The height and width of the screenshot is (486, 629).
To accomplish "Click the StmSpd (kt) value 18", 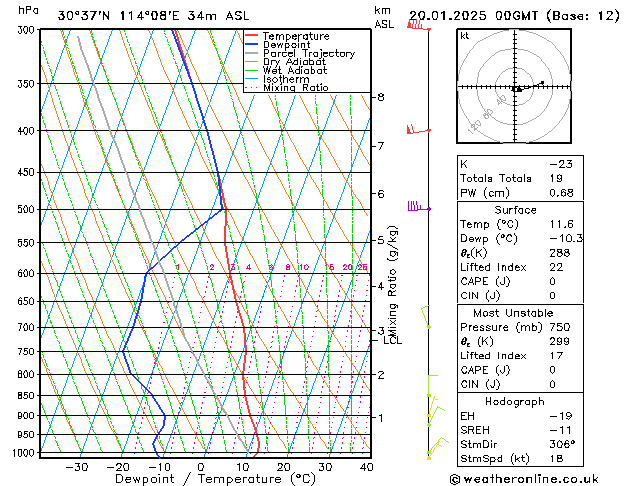I will [556, 458].
